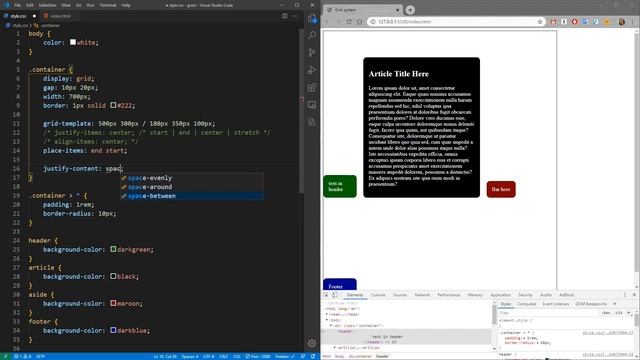Open the Help menu in VS Code
Screen dimensions: 640x360
126,5
